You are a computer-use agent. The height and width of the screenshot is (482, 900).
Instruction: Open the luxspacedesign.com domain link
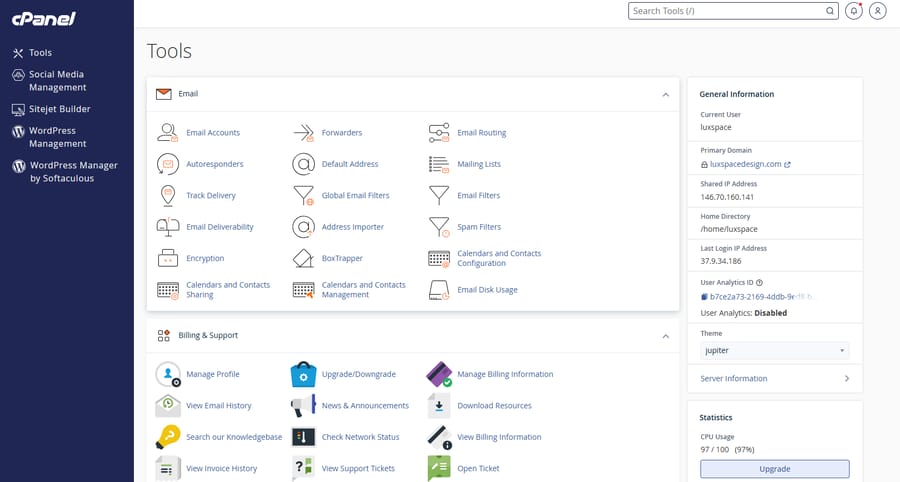point(746,164)
